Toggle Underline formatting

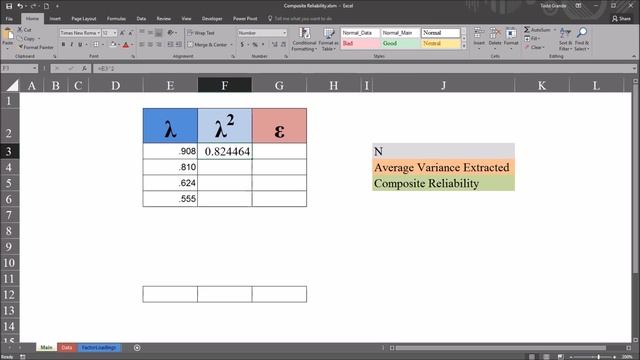pyautogui.click(x=80, y=44)
